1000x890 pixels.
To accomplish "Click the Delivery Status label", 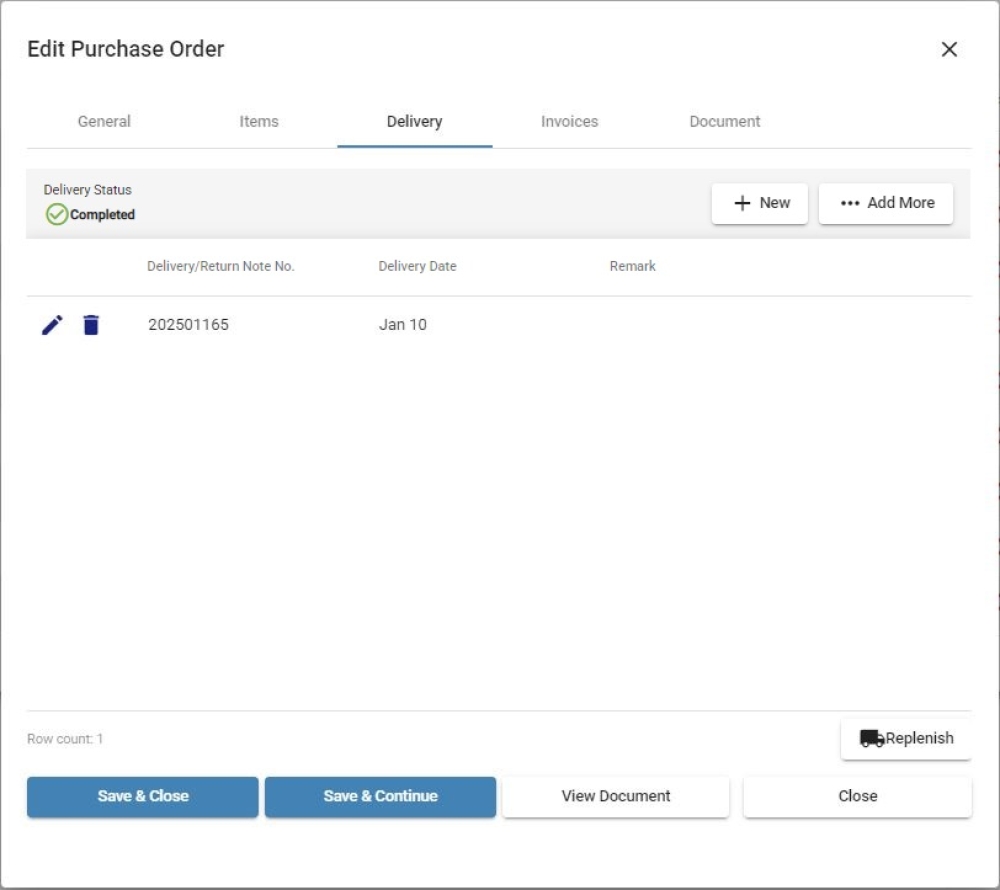I will point(87,190).
